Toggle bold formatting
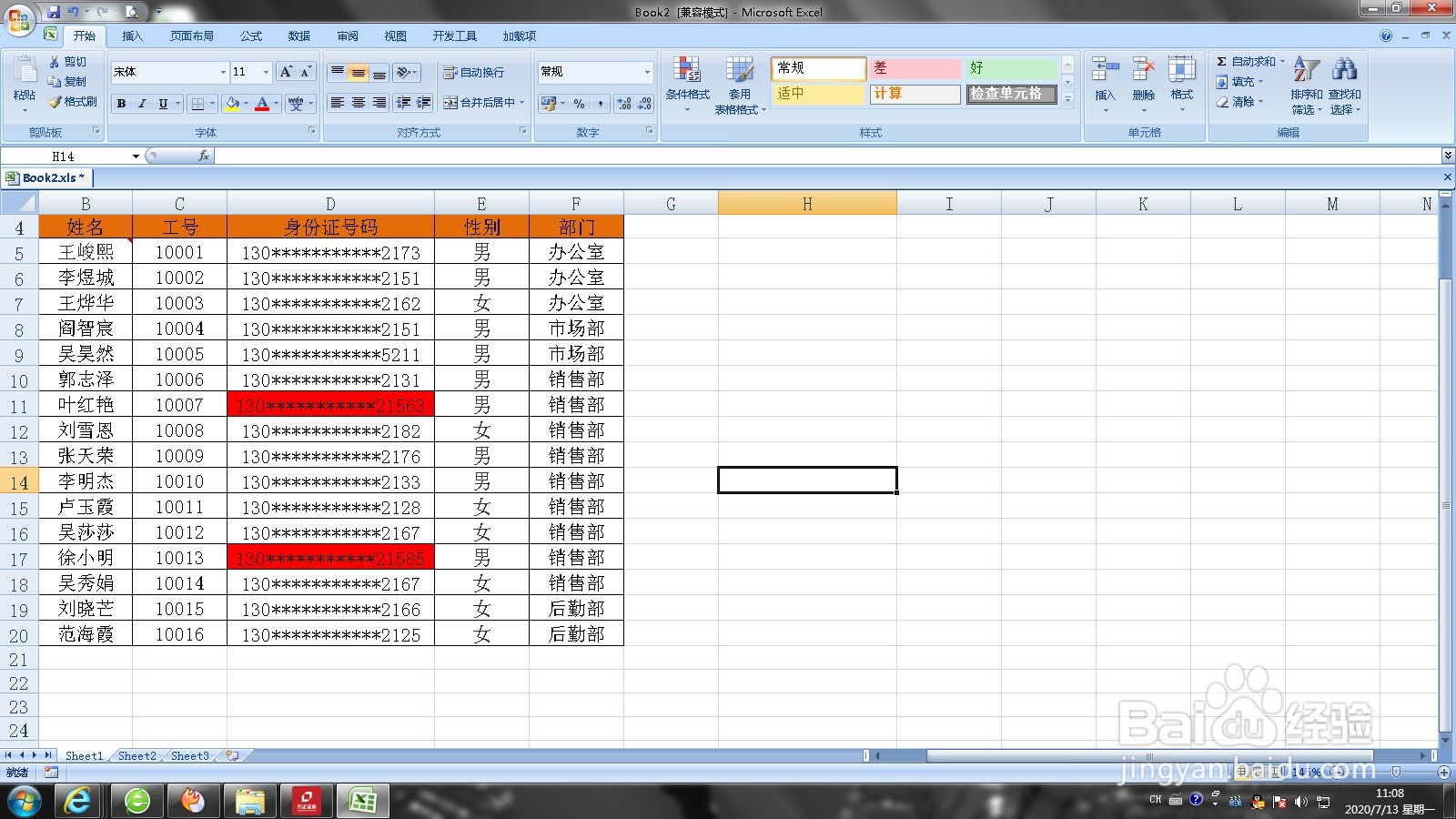1456x819 pixels. point(121,104)
